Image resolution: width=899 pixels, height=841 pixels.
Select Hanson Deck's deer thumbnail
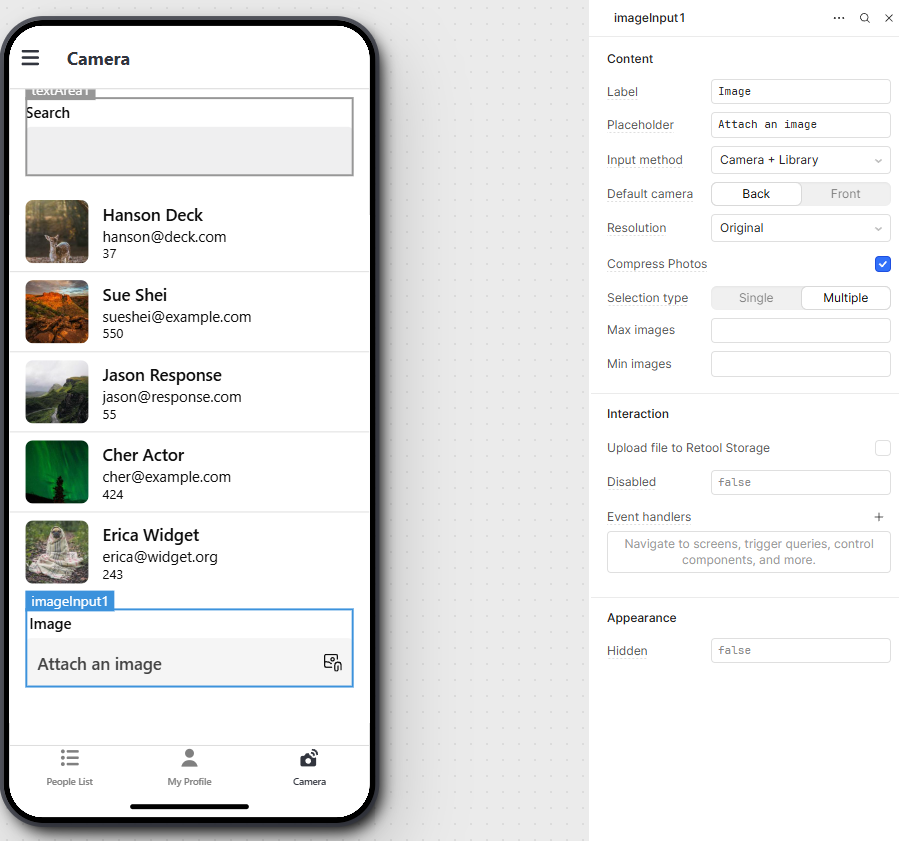tap(57, 232)
